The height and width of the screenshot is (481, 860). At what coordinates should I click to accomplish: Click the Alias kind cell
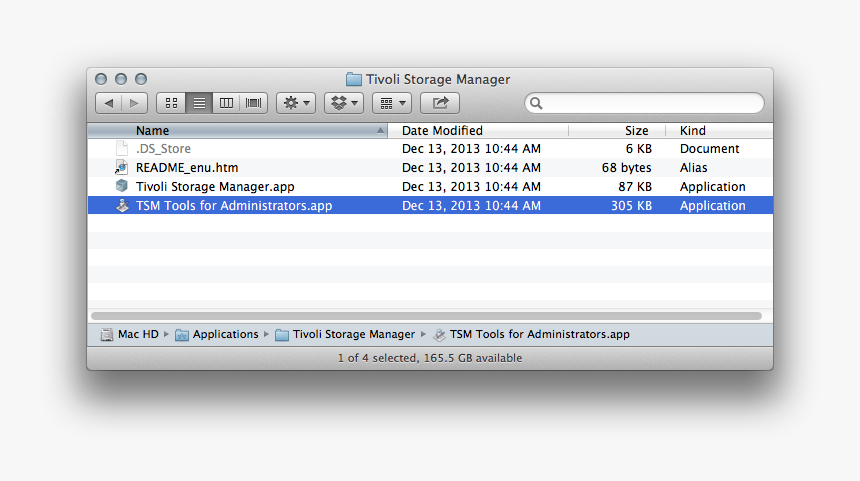(693, 168)
